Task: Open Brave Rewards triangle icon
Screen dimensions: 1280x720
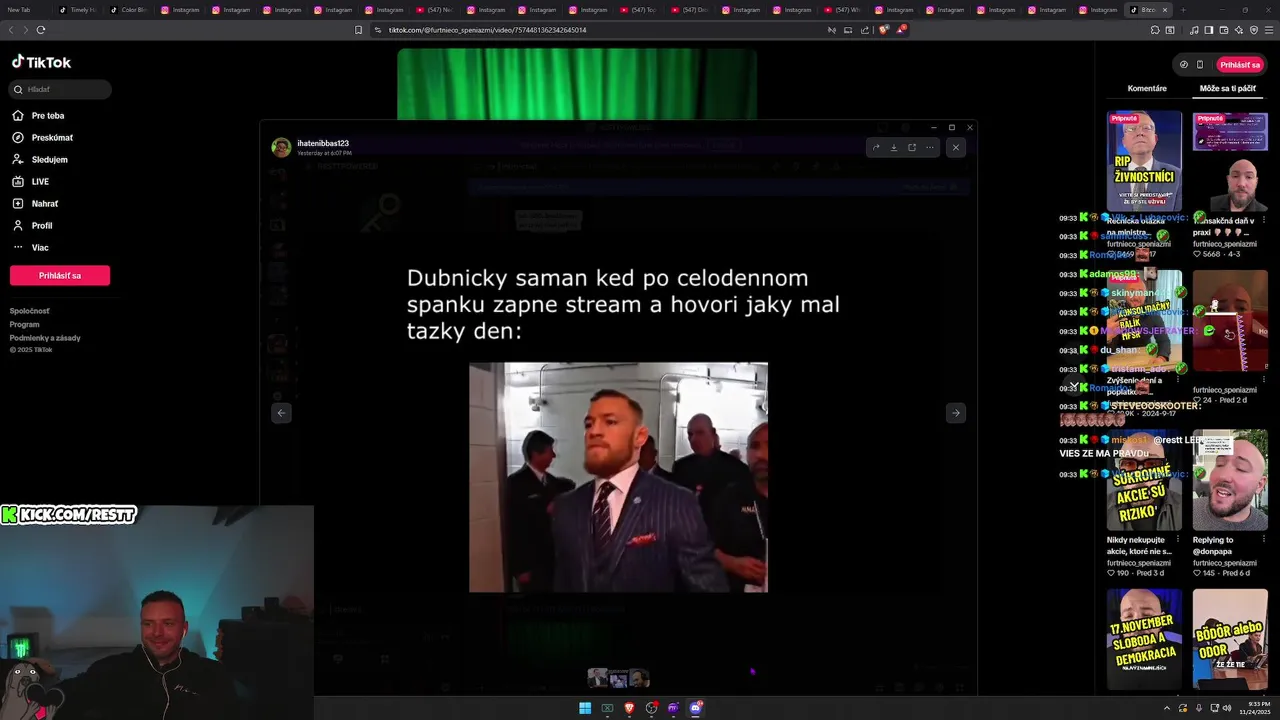Action: (901, 30)
